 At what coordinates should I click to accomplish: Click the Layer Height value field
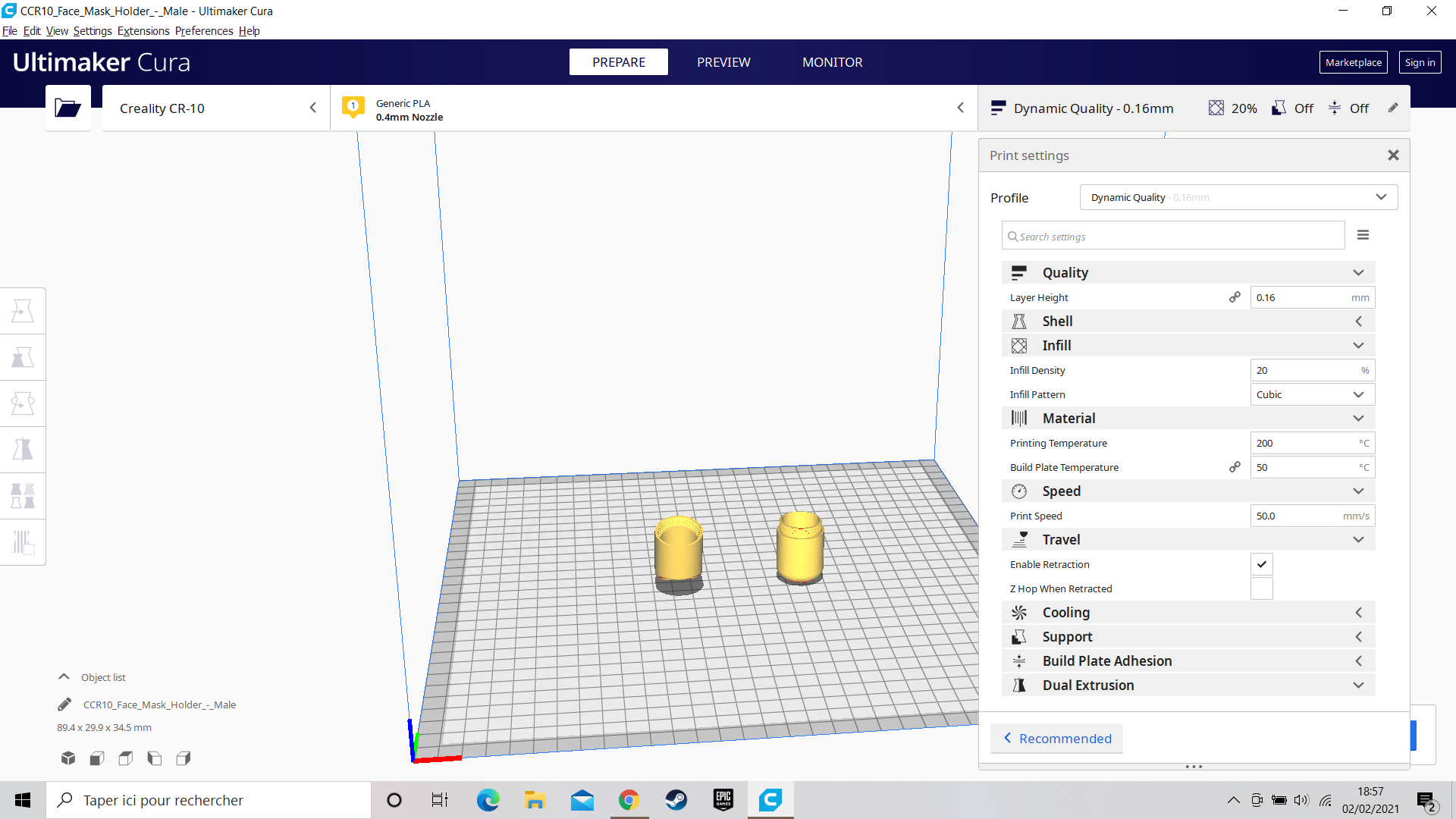(1312, 297)
